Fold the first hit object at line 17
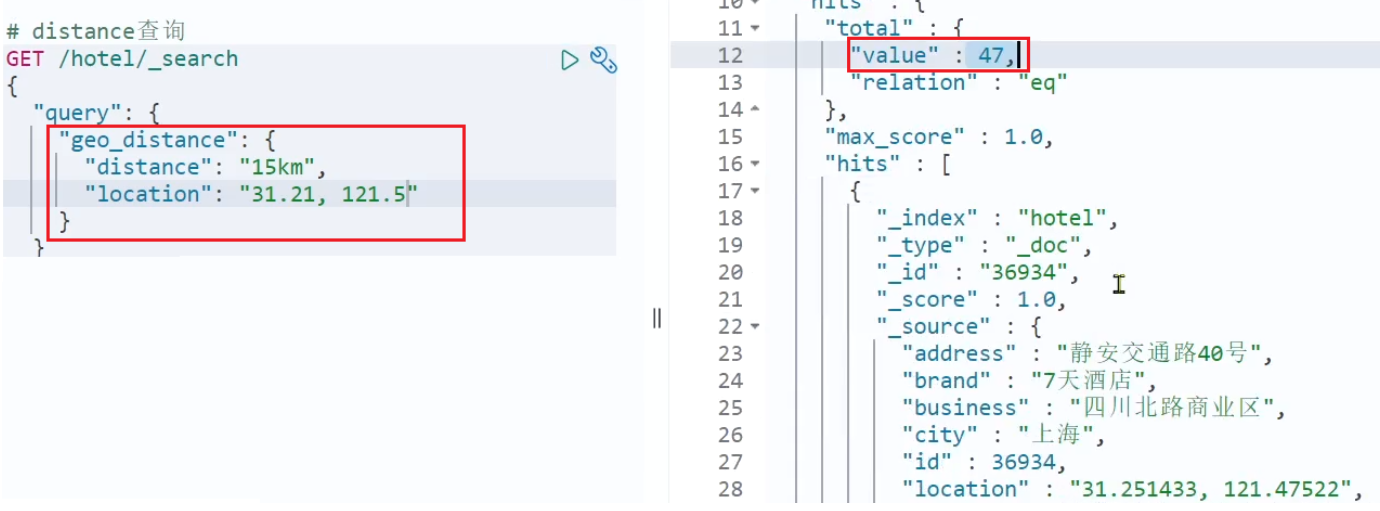1380x511 pixels. (755, 190)
